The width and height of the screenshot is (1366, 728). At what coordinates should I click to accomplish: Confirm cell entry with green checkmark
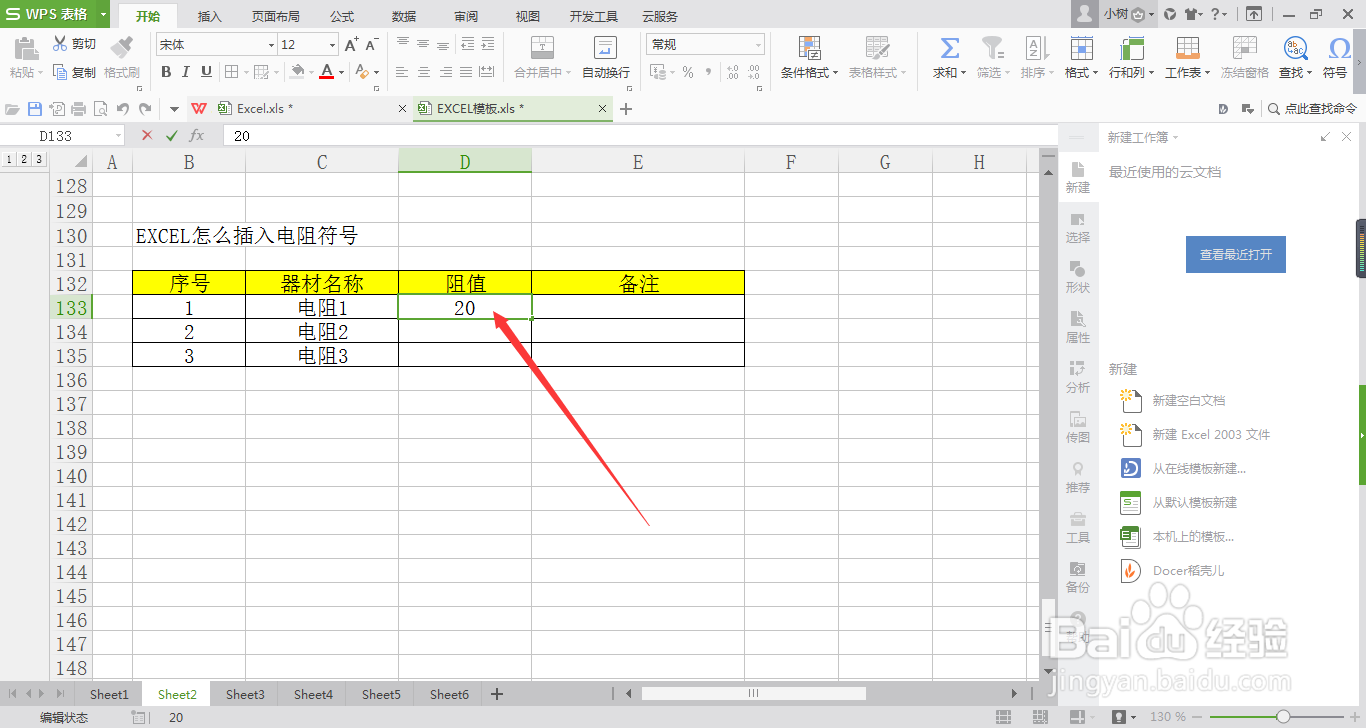[x=172, y=136]
